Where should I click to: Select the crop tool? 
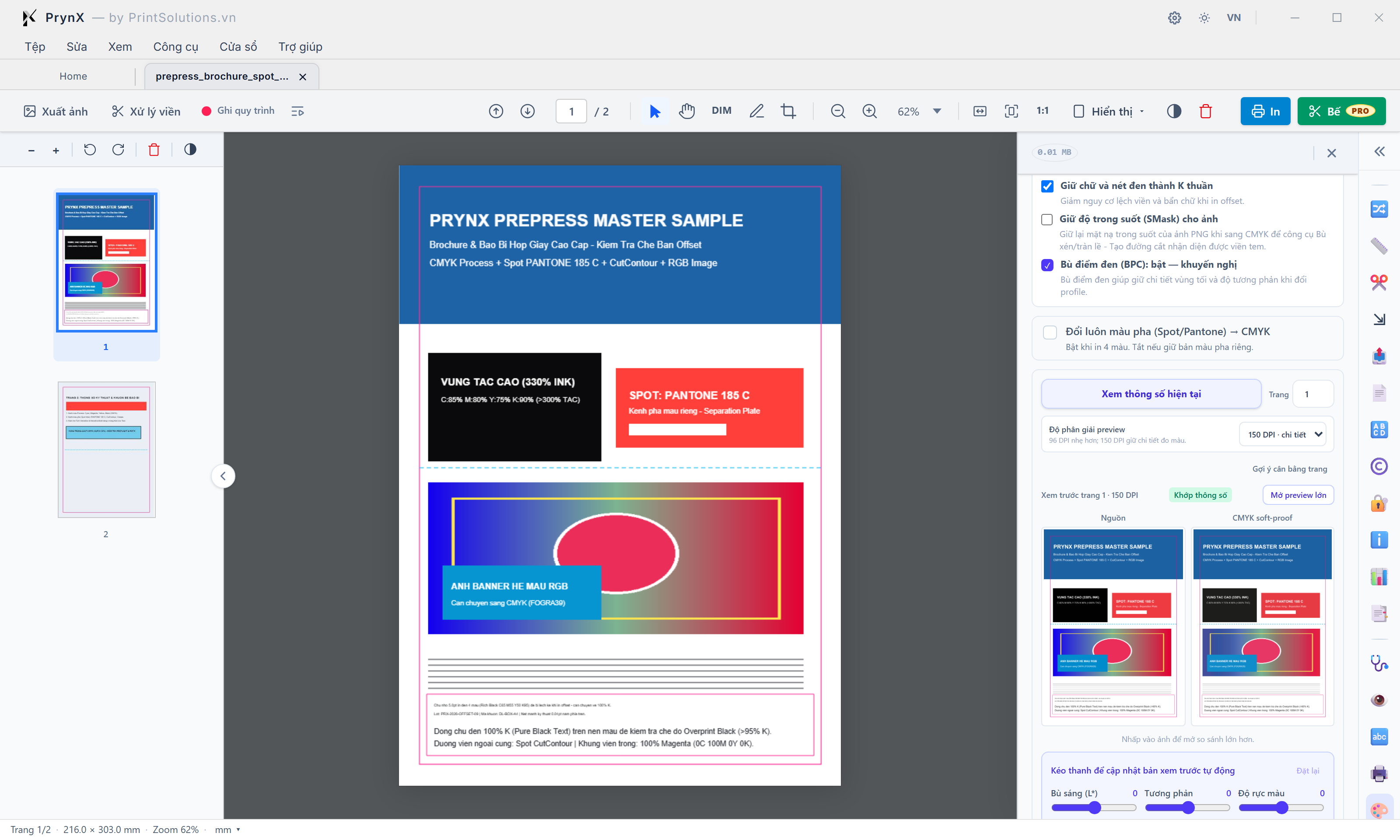(788, 112)
